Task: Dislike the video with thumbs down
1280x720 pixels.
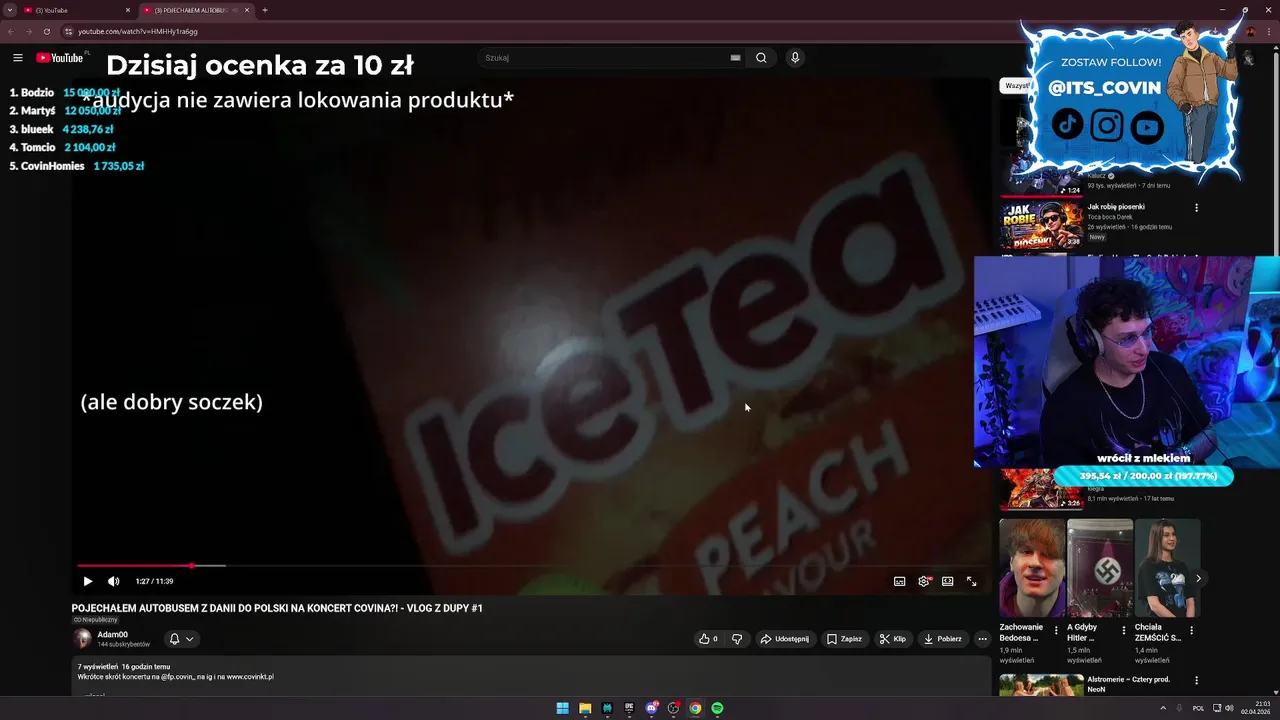Action: tap(737, 639)
